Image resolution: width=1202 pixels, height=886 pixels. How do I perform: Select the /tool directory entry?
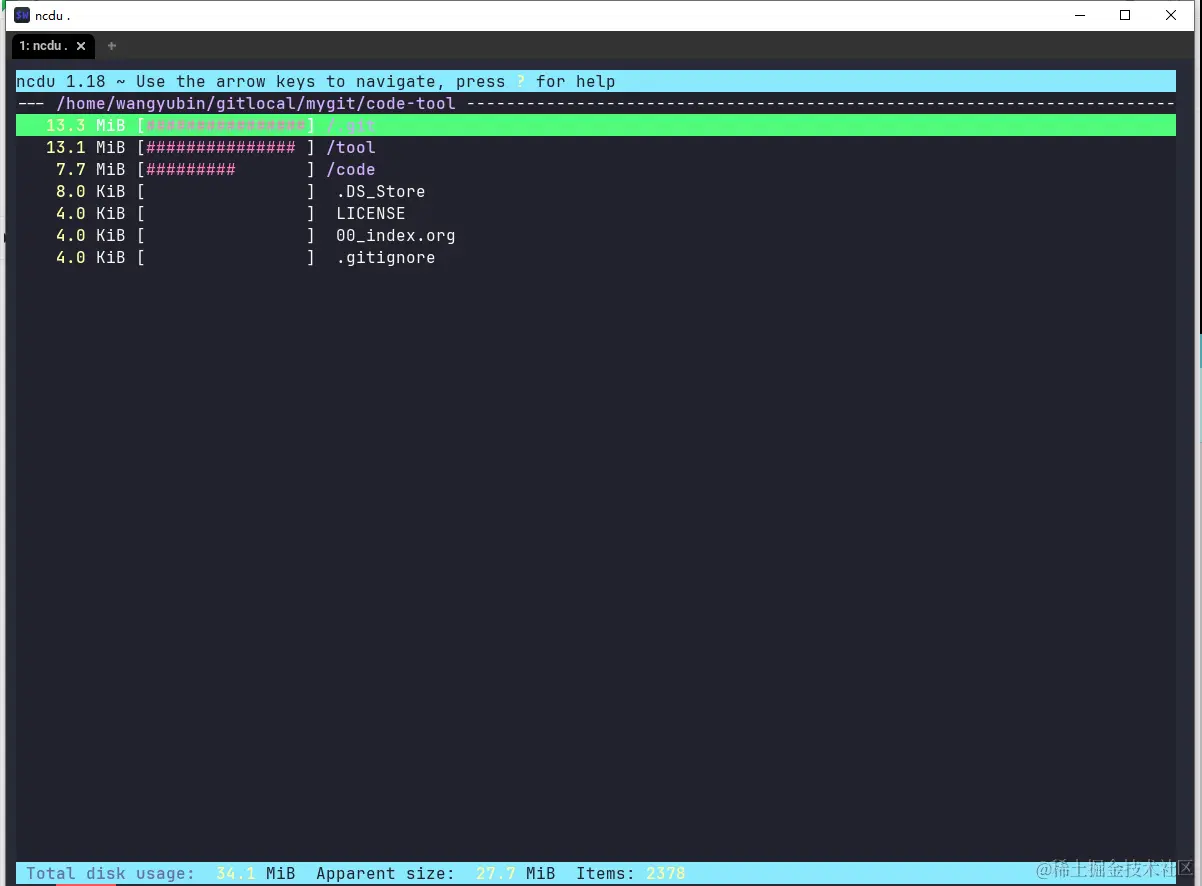(351, 147)
